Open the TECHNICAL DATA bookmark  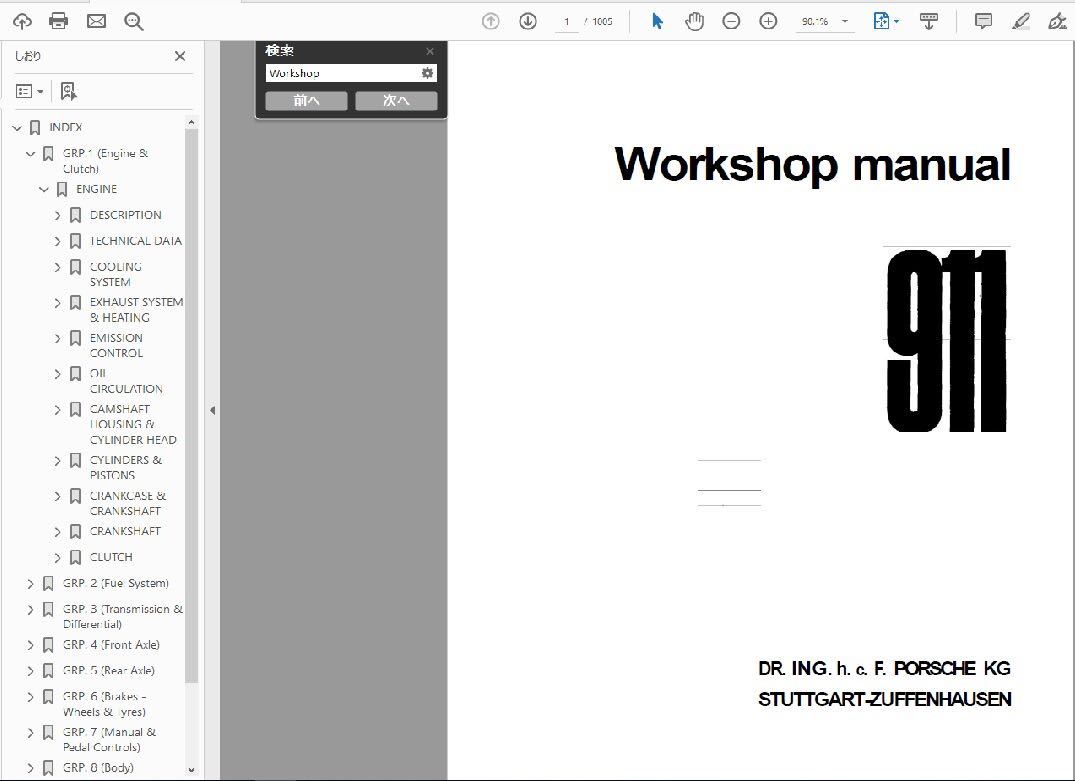(x=136, y=241)
